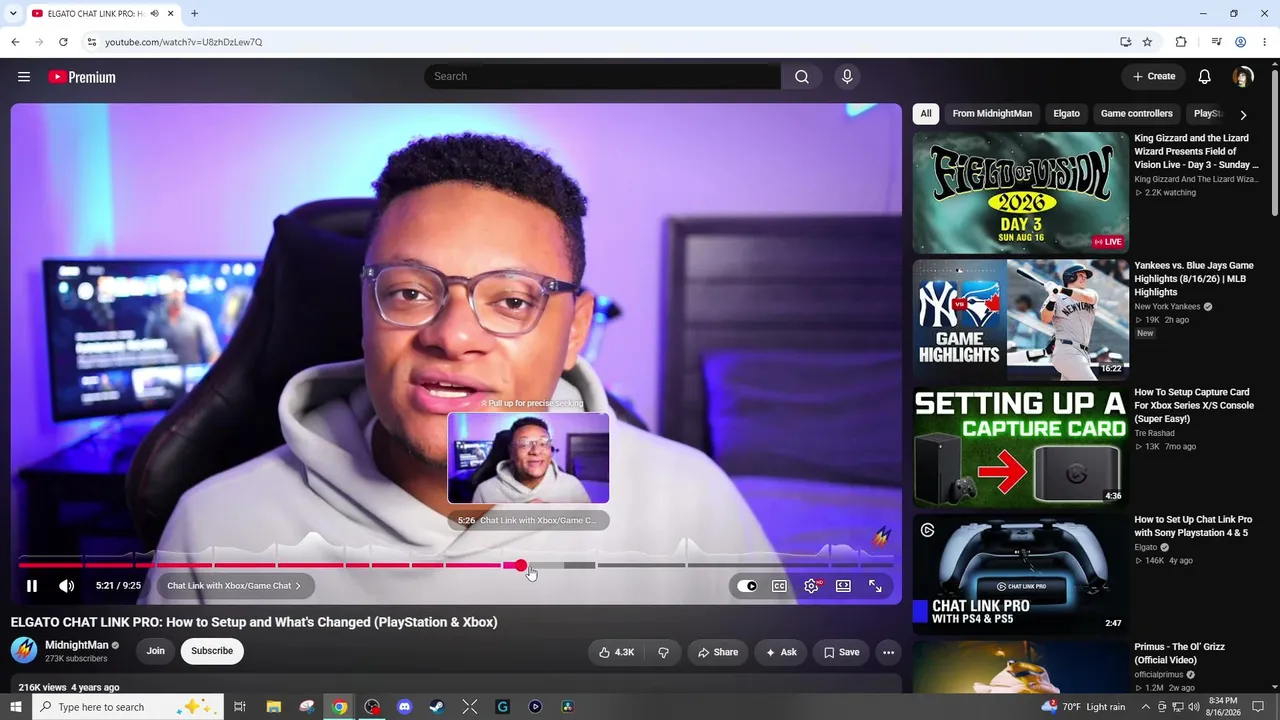Open more actions under the video
1280x720 pixels.
pyautogui.click(x=888, y=652)
